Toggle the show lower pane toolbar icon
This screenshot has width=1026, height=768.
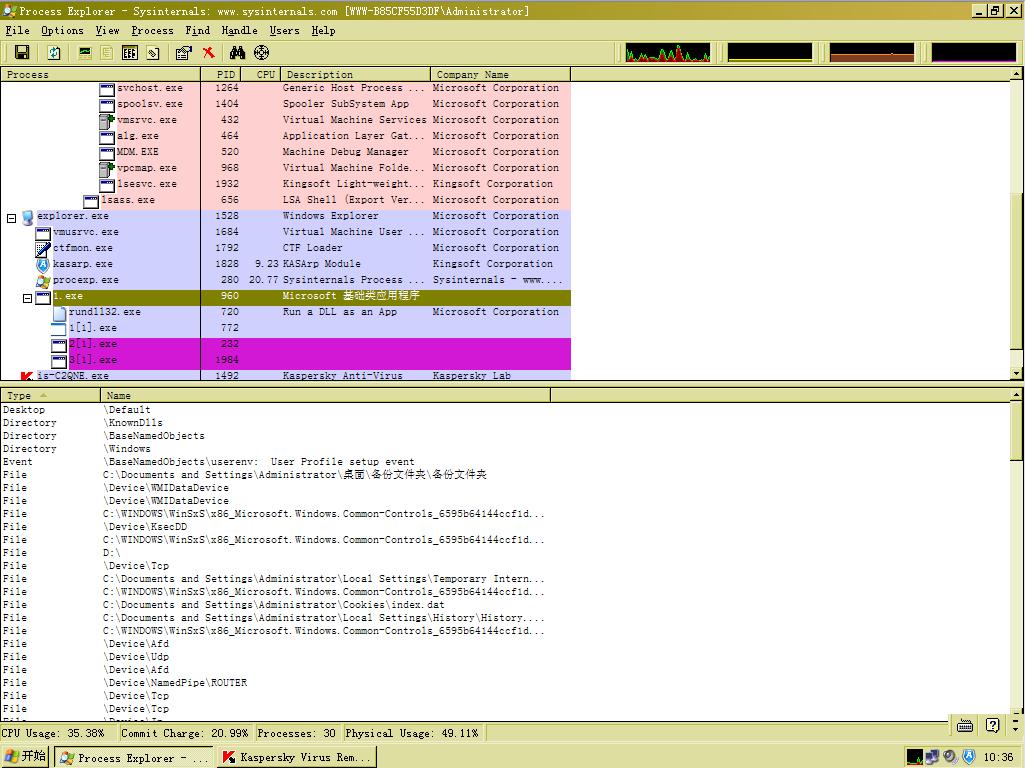coord(129,53)
